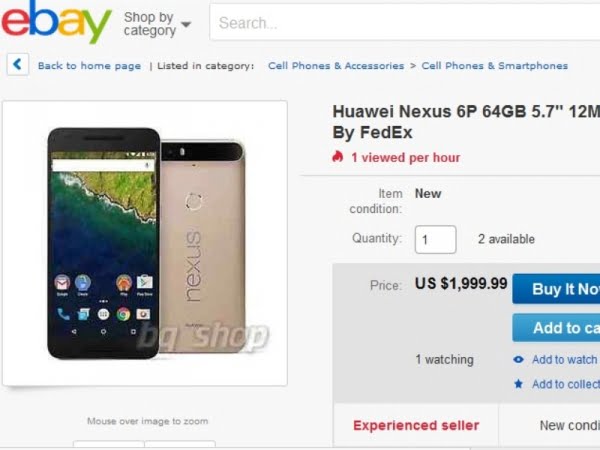Click the Buy It Now button
600x450 pixels.
pyautogui.click(x=556, y=289)
